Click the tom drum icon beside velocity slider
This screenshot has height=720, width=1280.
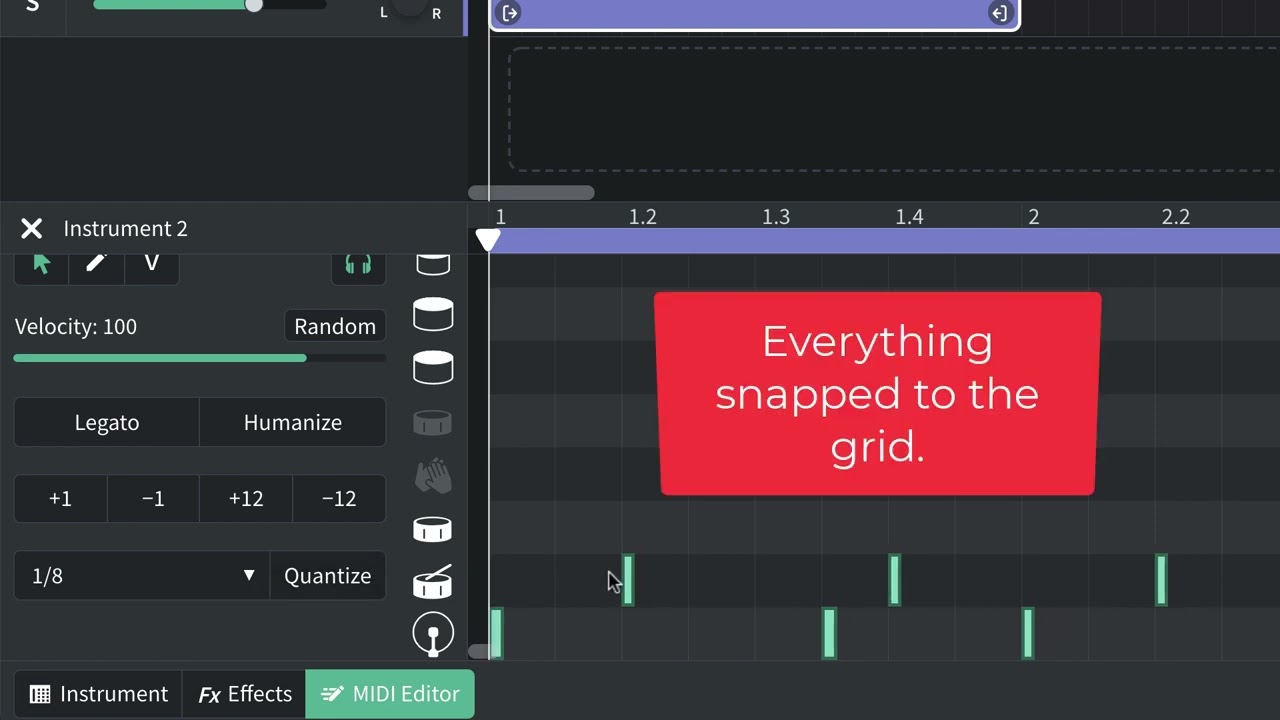click(433, 367)
